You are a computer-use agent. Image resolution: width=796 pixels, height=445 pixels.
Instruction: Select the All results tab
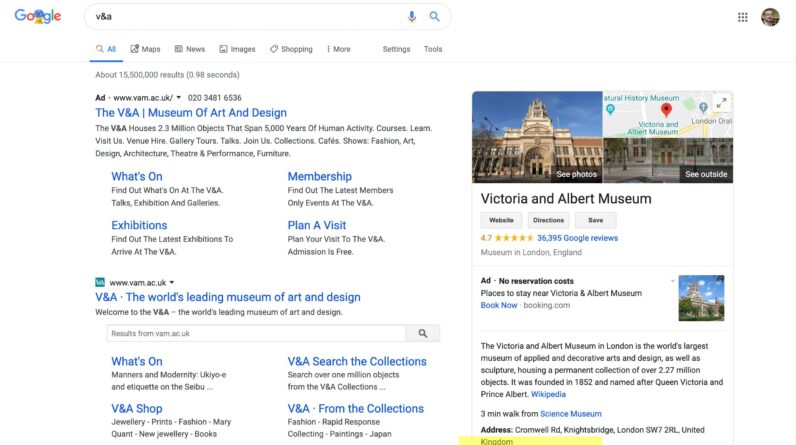click(x=106, y=49)
